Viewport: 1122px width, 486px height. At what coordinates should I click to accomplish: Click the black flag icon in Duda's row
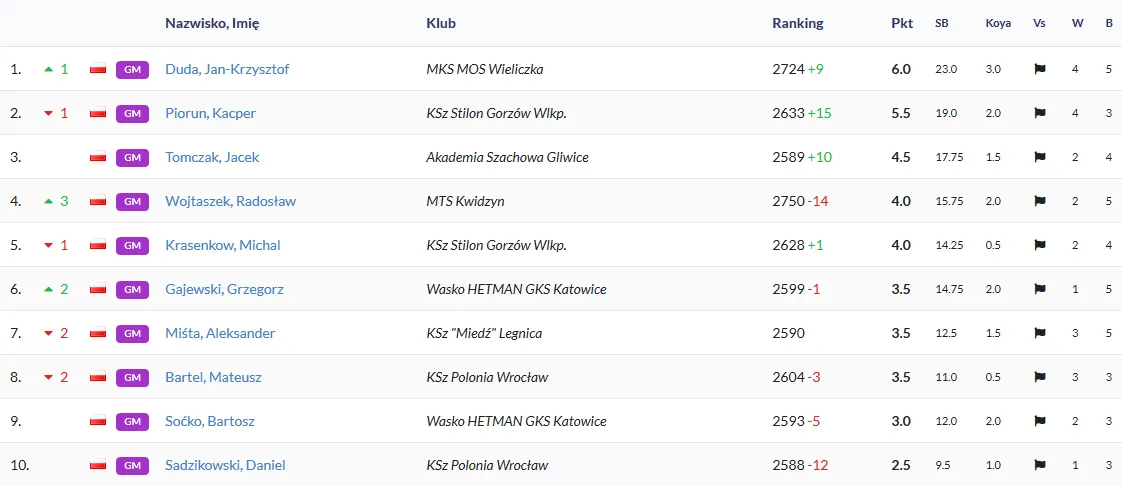click(x=1040, y=69)
